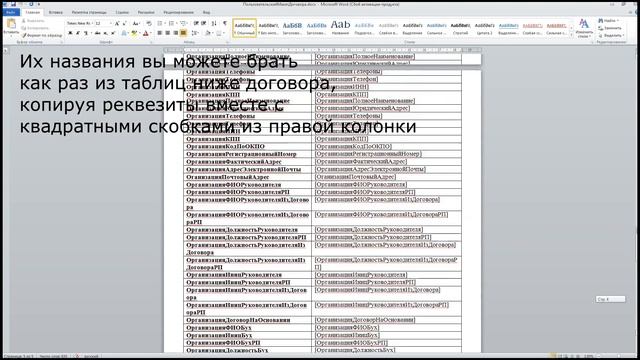The width and height of the screenshot is (640, 360).
Task: Click the Shading paint bucket color
Action: pyautogui.click(x=208, y=33)
